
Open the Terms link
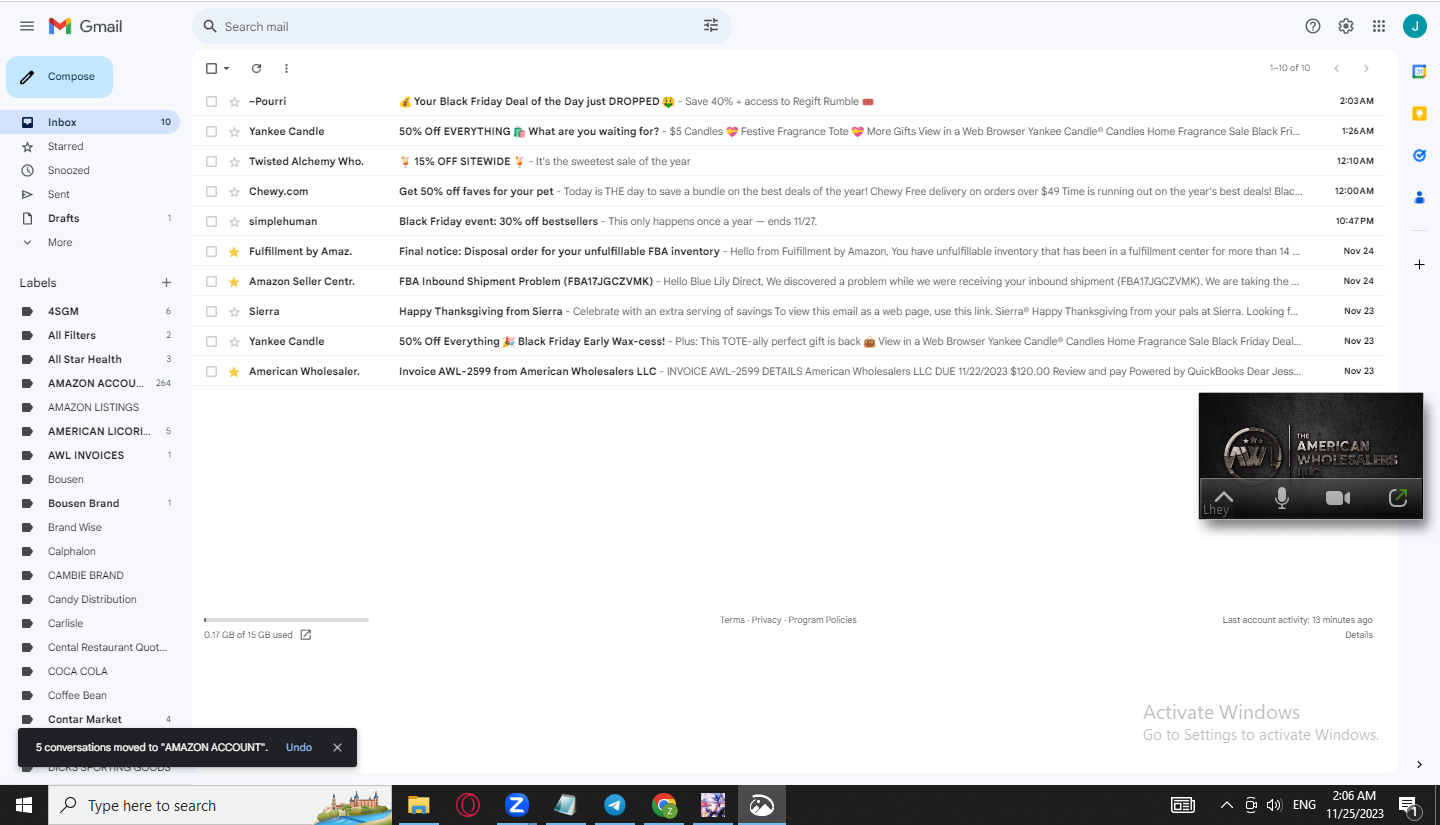pos(732,620)
